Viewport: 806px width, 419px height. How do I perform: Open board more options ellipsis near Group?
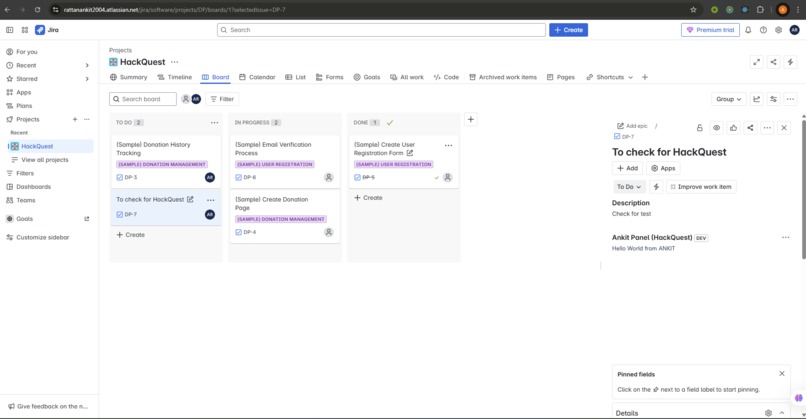coord(790,99)
